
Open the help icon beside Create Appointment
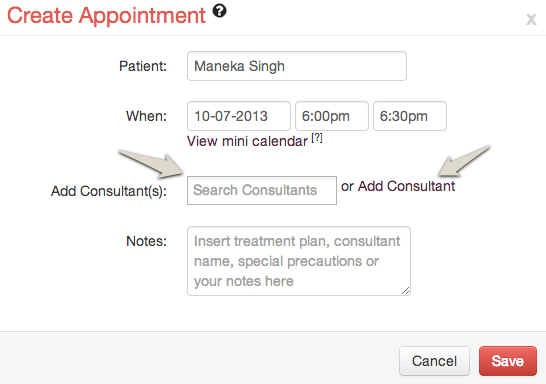[219, 11]
